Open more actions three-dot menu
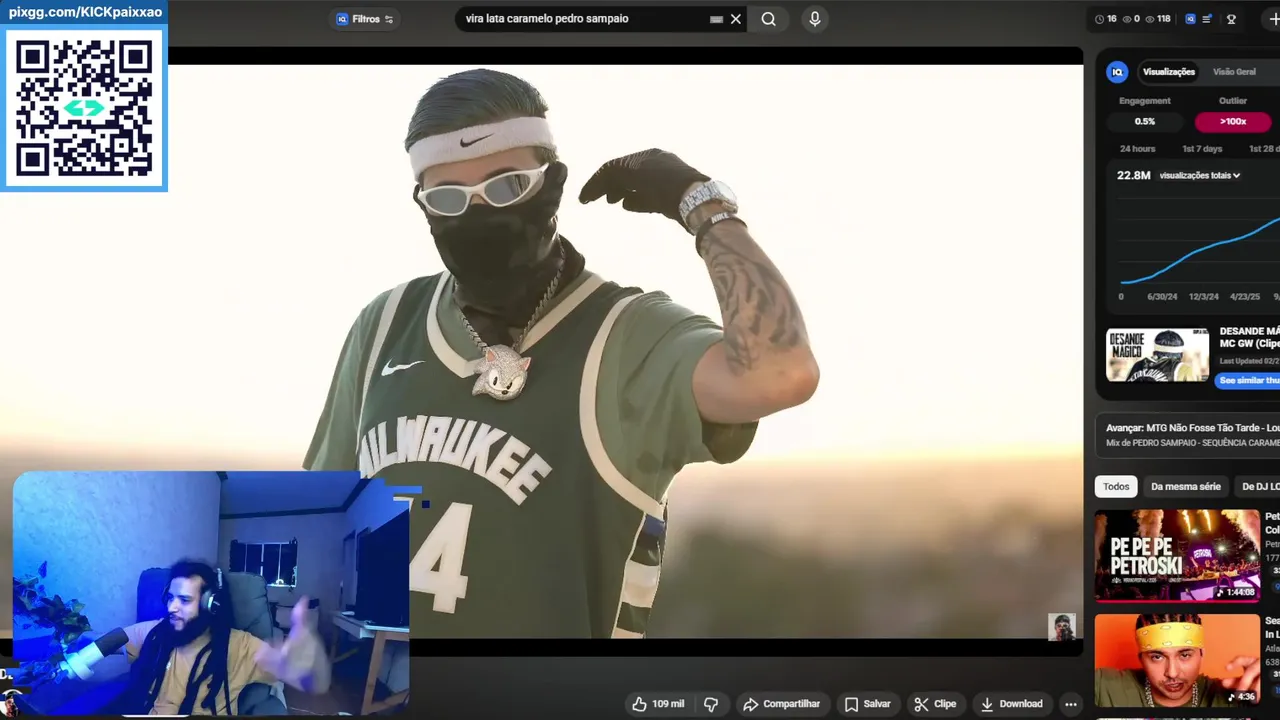The width and height of the screenshot is (1280, 720). pos(1071,704)
